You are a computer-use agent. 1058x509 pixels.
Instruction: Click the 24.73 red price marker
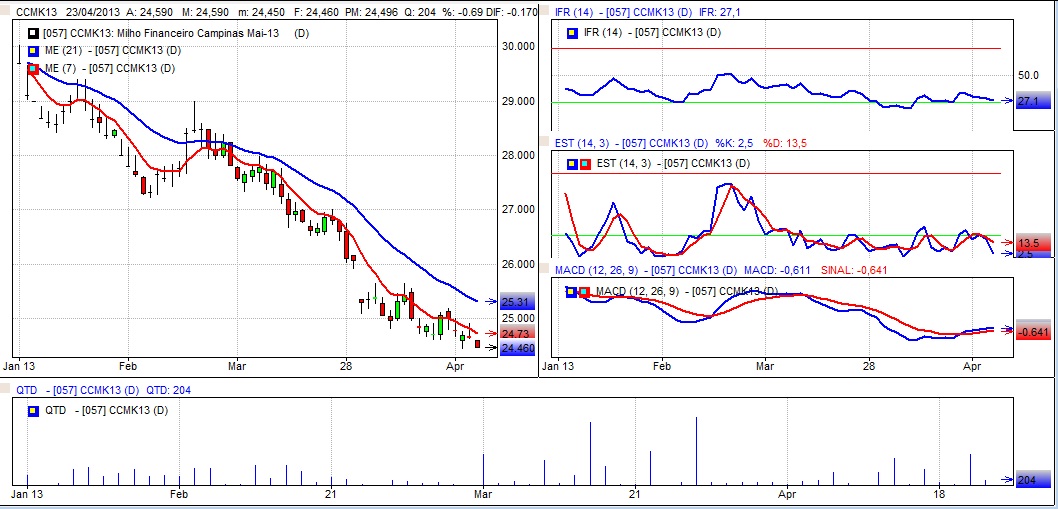pos(518,333)
